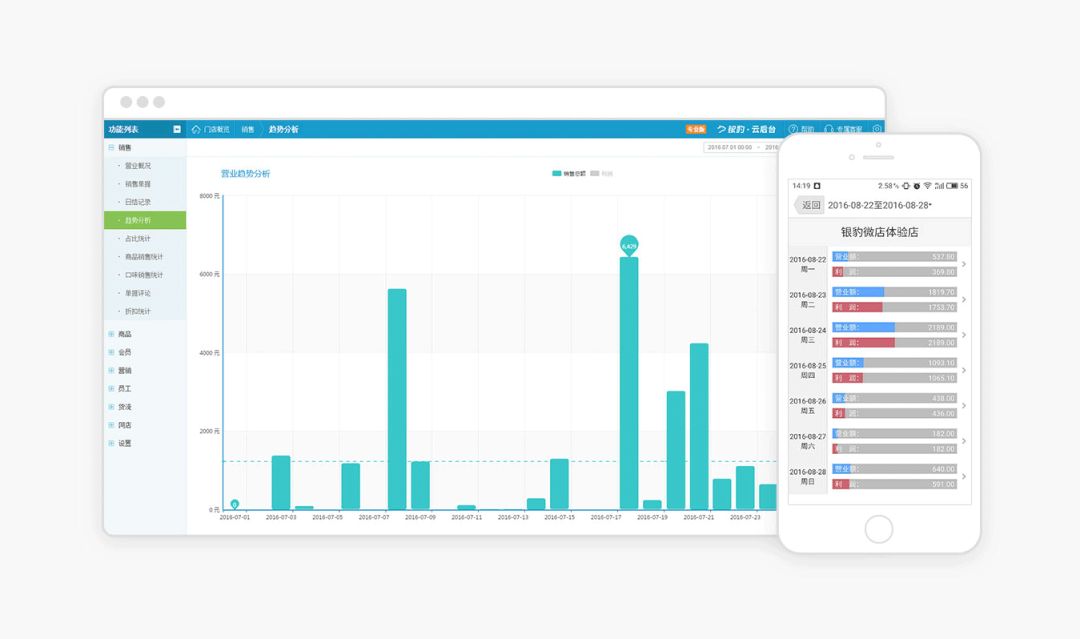Click the headset customer service icon
Image resolution: width=1080 pixels, height=639 pixels.
click(x=829, y=129)
